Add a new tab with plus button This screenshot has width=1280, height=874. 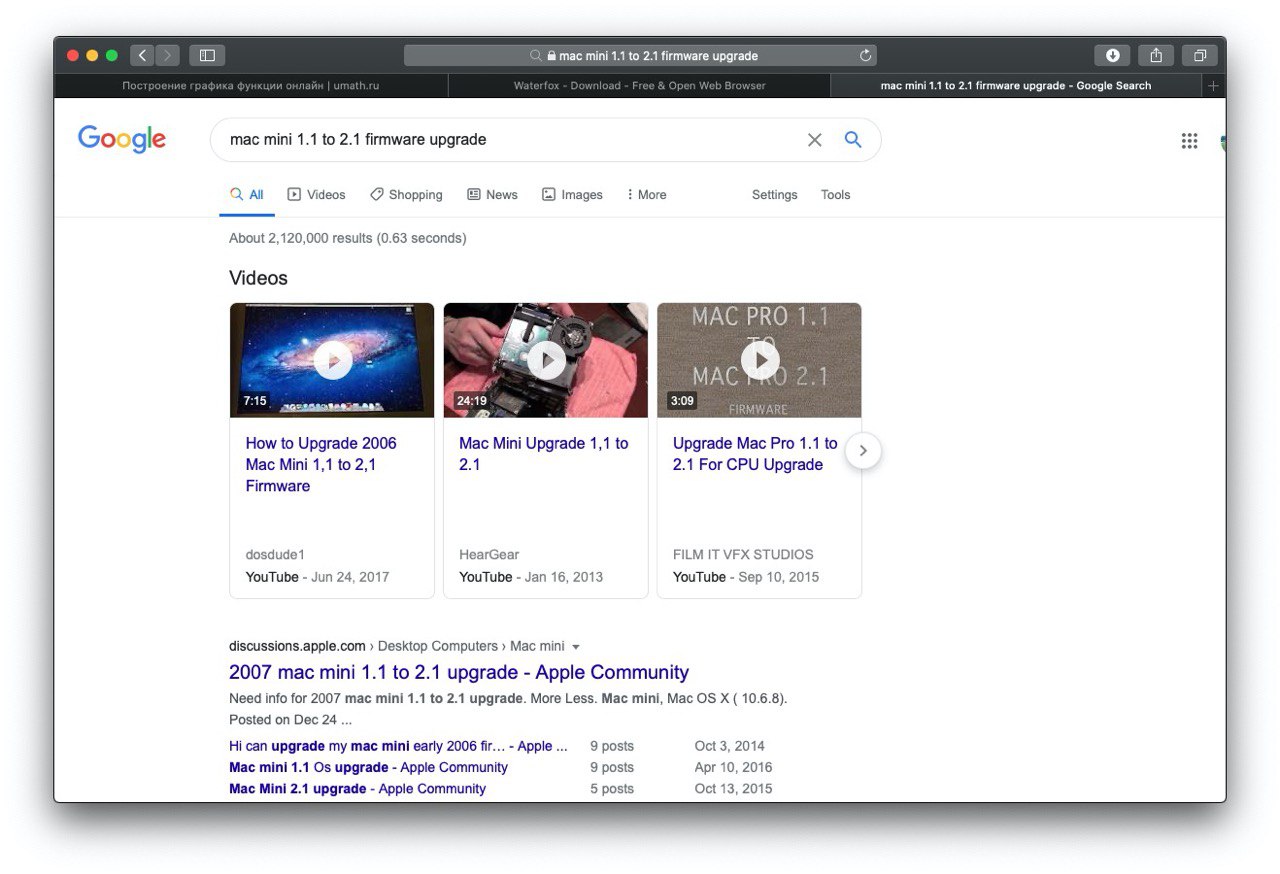click(1213, 86)
